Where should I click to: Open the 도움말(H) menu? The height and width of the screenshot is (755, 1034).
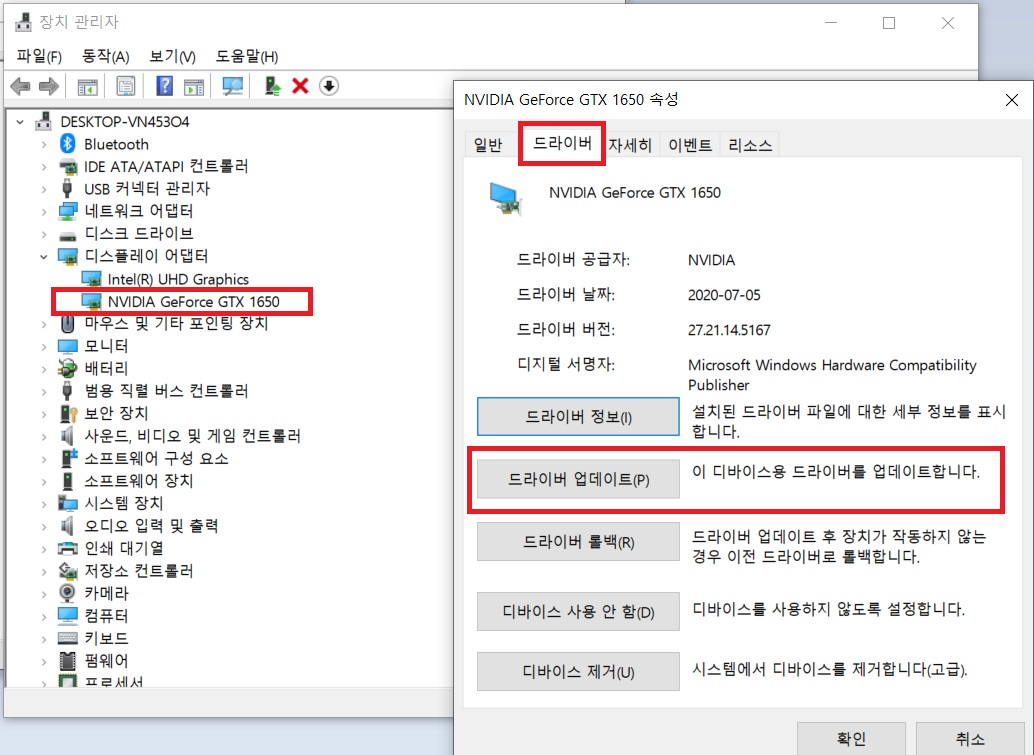click(x=247, y=56)
